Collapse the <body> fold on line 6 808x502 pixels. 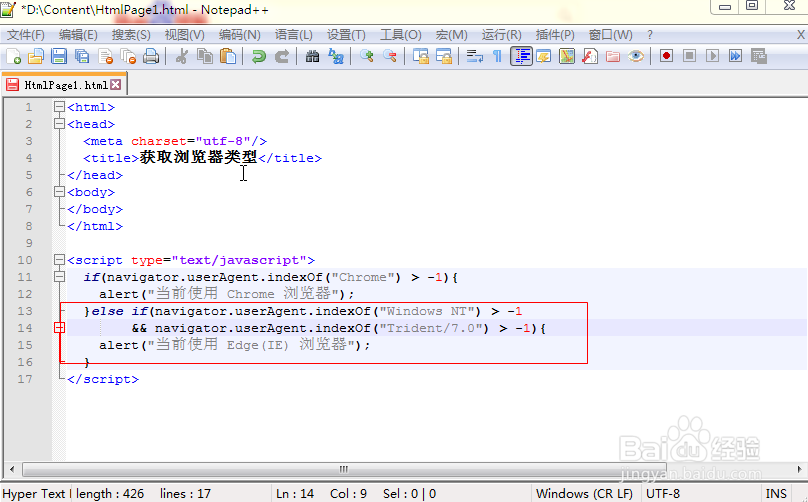[59, 192]
